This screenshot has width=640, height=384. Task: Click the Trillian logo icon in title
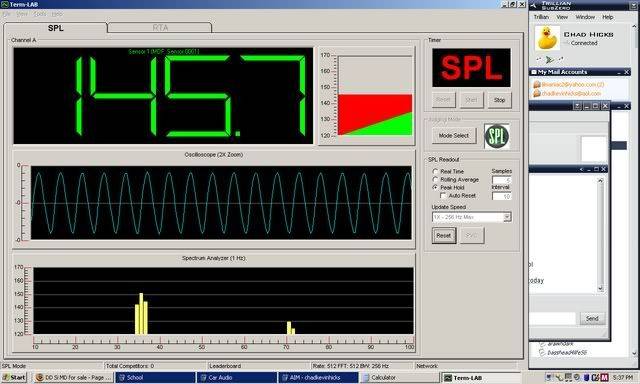(x=533, y=5)
